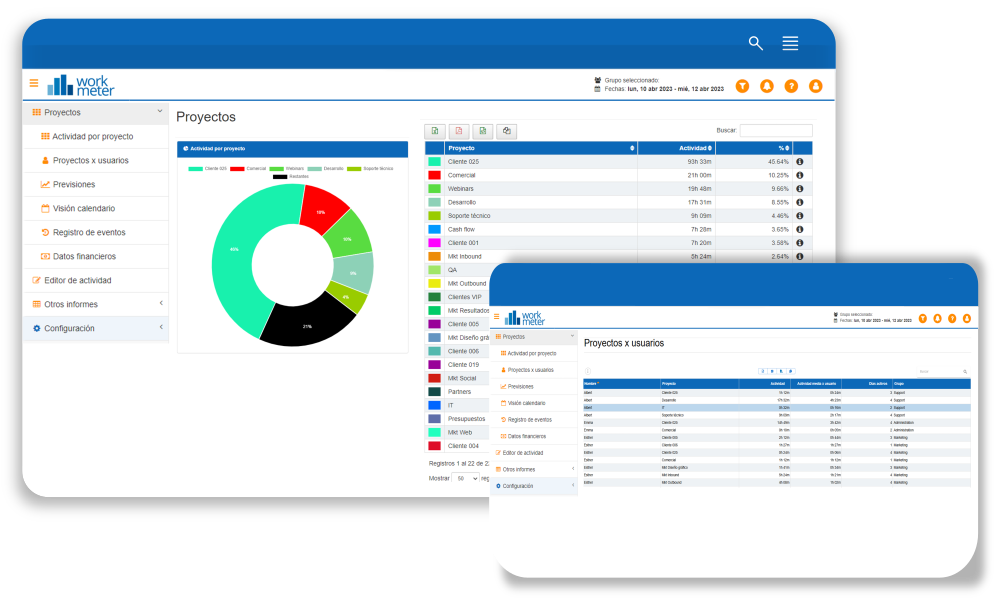The width and height of the screenshot is (1000, 607).
Task: Export the table to Excel
Action: [435, 131]
